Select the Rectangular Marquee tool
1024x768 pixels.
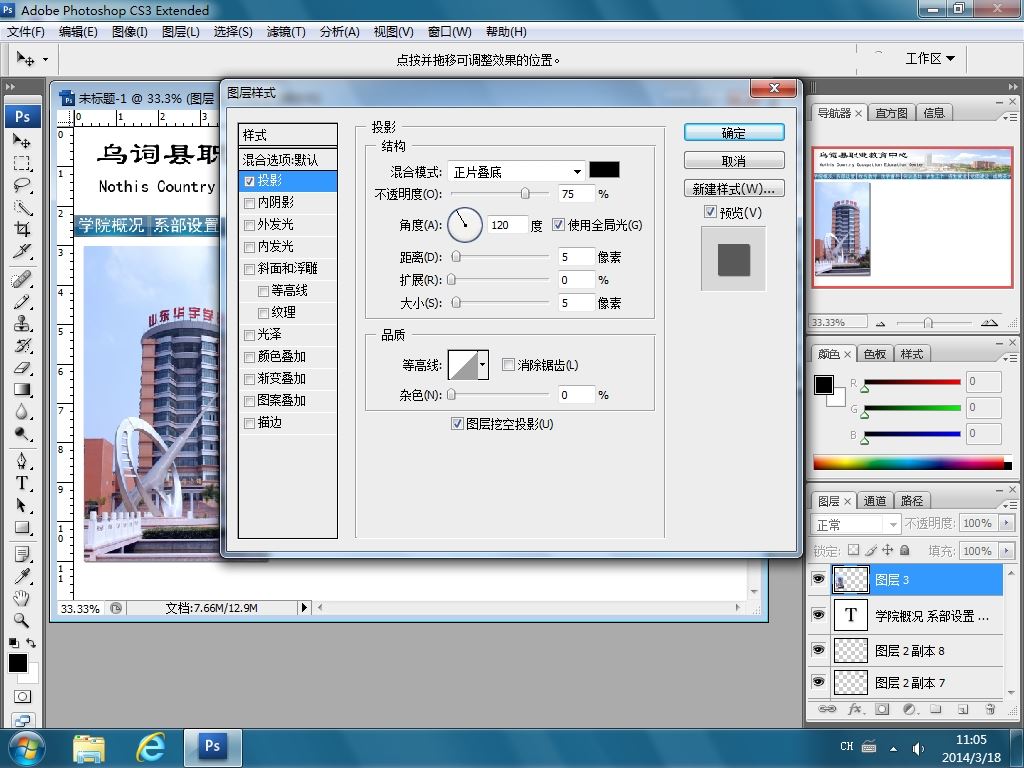coord(22,163)
